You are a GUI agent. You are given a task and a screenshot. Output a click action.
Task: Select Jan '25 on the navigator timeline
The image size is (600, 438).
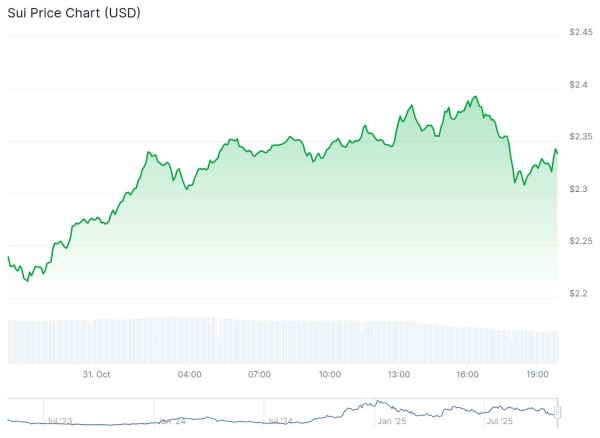click(390, 422)
